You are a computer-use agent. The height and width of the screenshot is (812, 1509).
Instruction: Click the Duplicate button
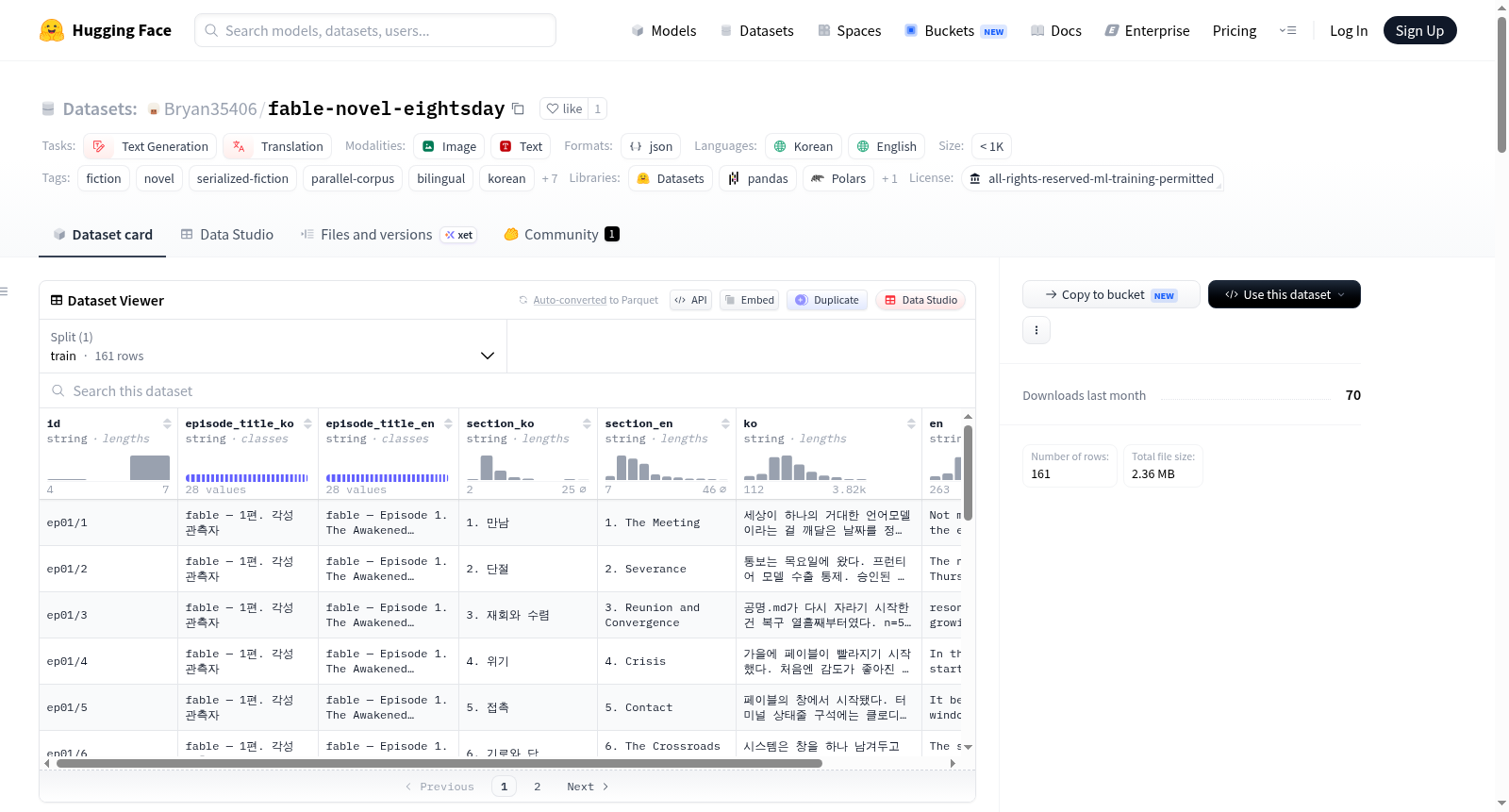[827, 300]
